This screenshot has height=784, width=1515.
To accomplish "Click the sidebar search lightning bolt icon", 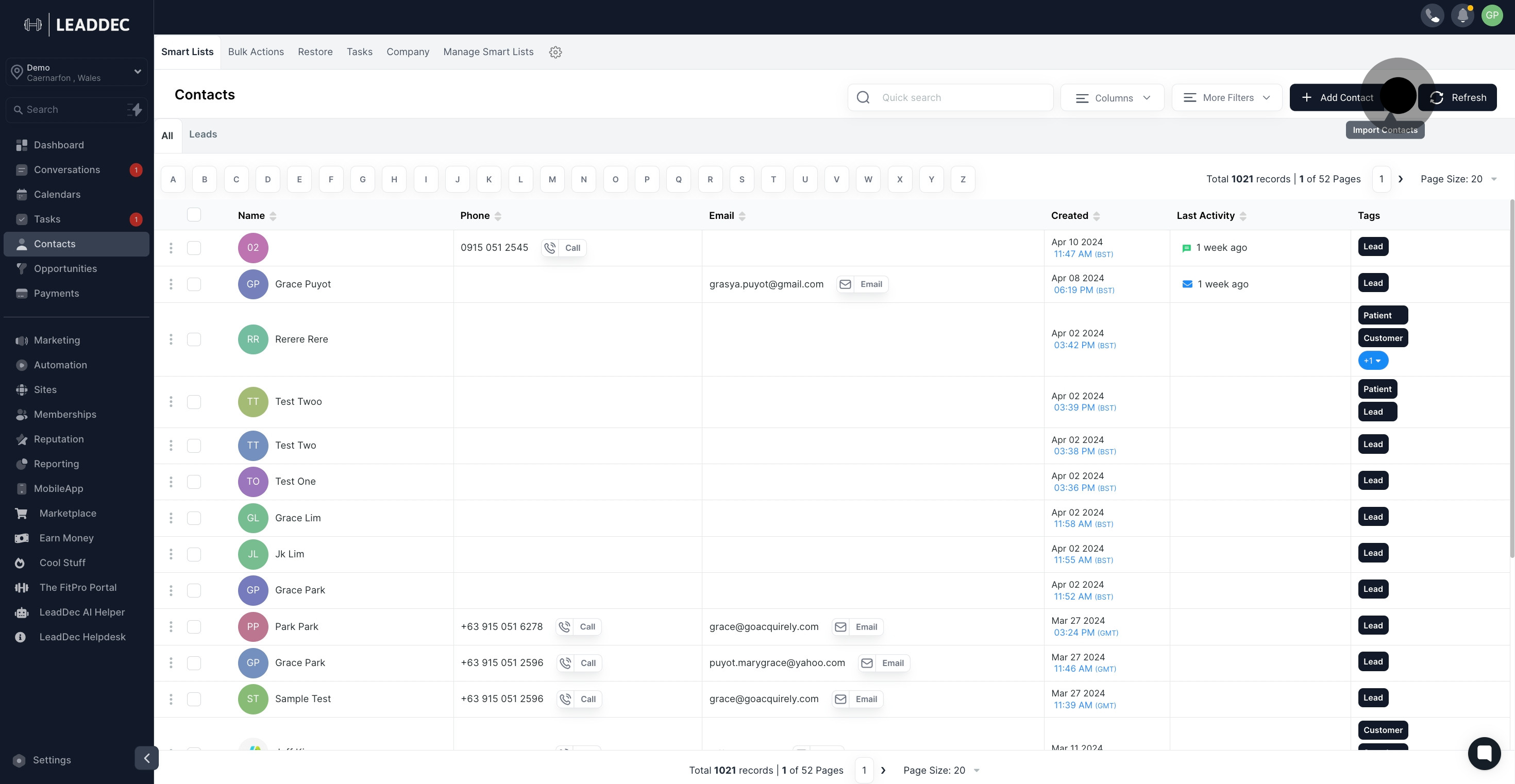I will (135, 109).
